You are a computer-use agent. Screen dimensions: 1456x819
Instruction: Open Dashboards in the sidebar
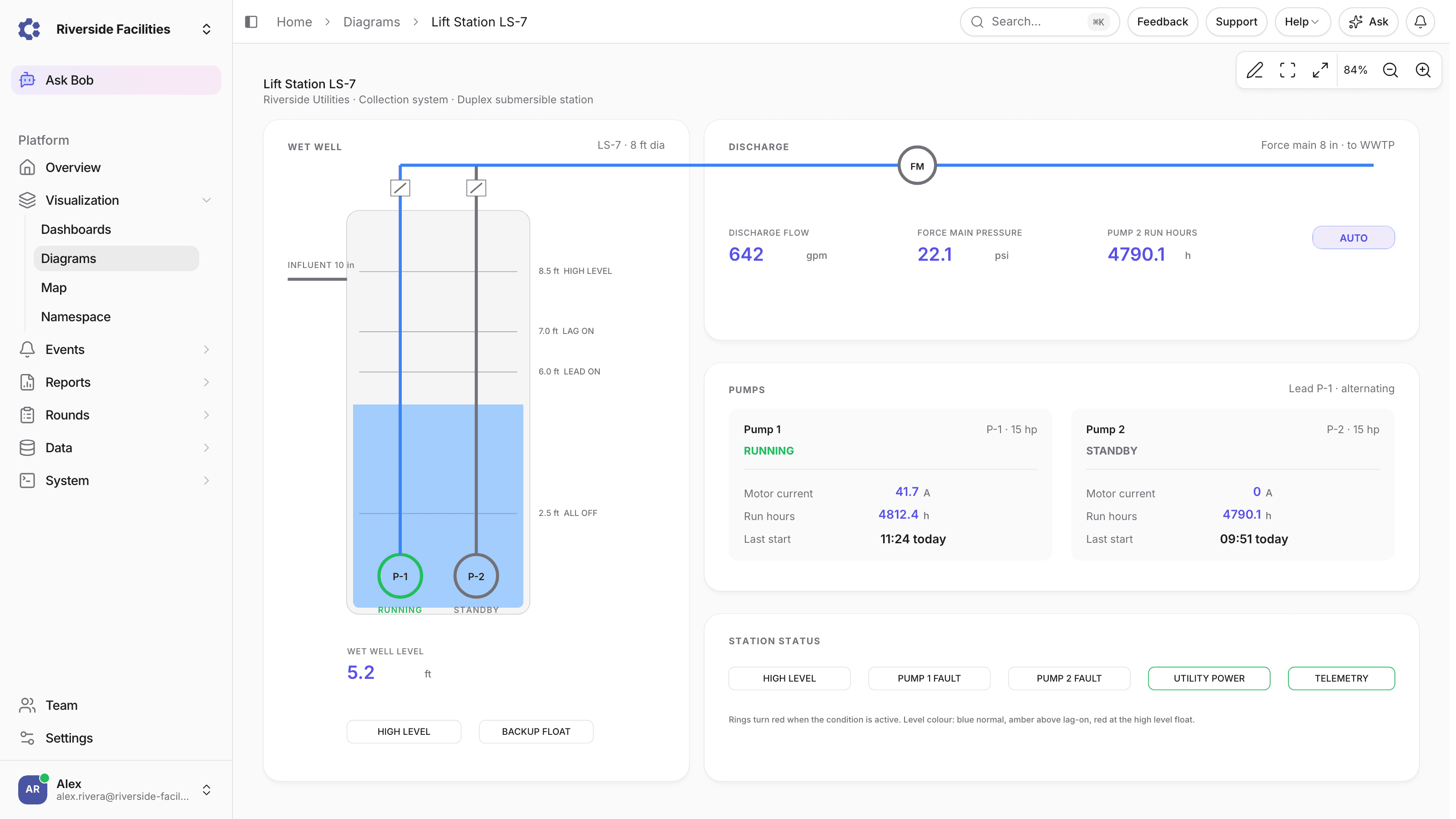[x=76, y=229]
